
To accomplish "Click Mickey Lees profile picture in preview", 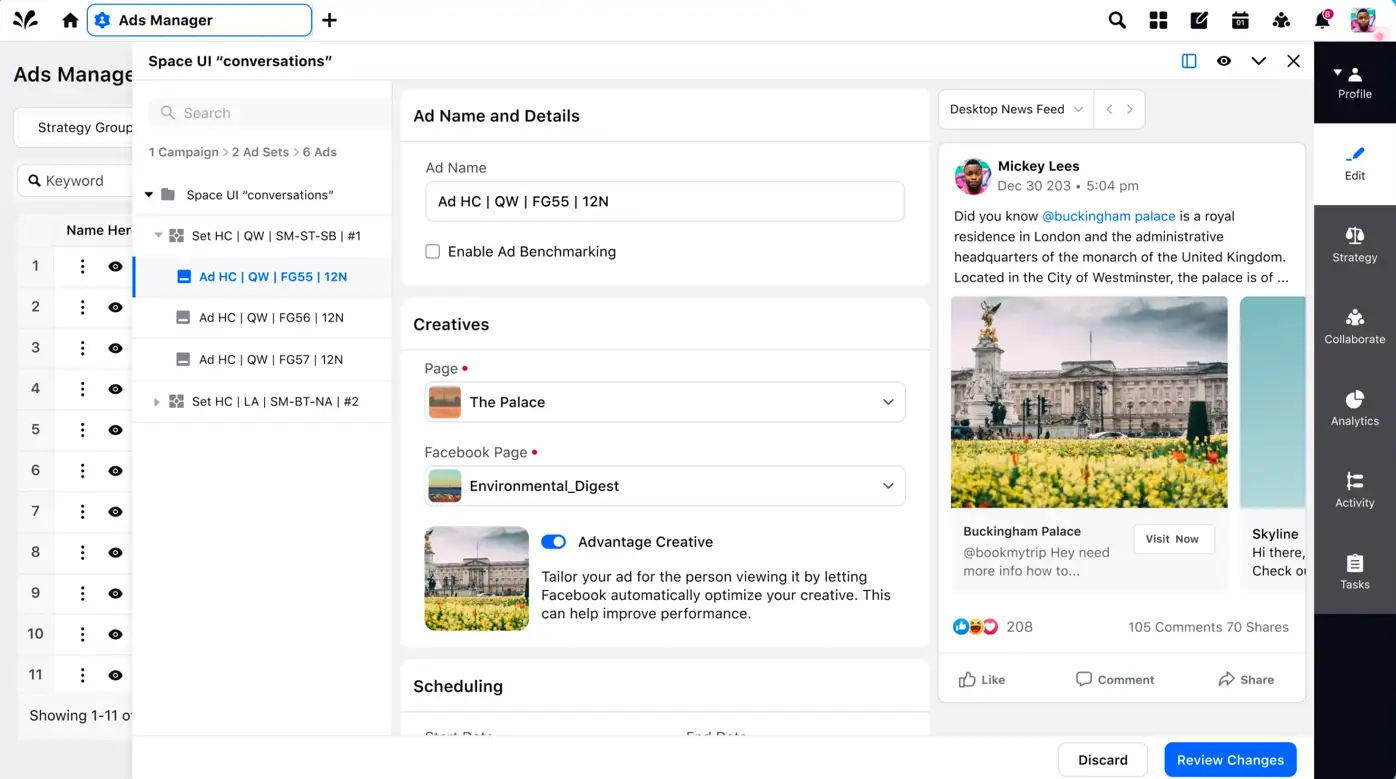I will (x=972, y=176).
